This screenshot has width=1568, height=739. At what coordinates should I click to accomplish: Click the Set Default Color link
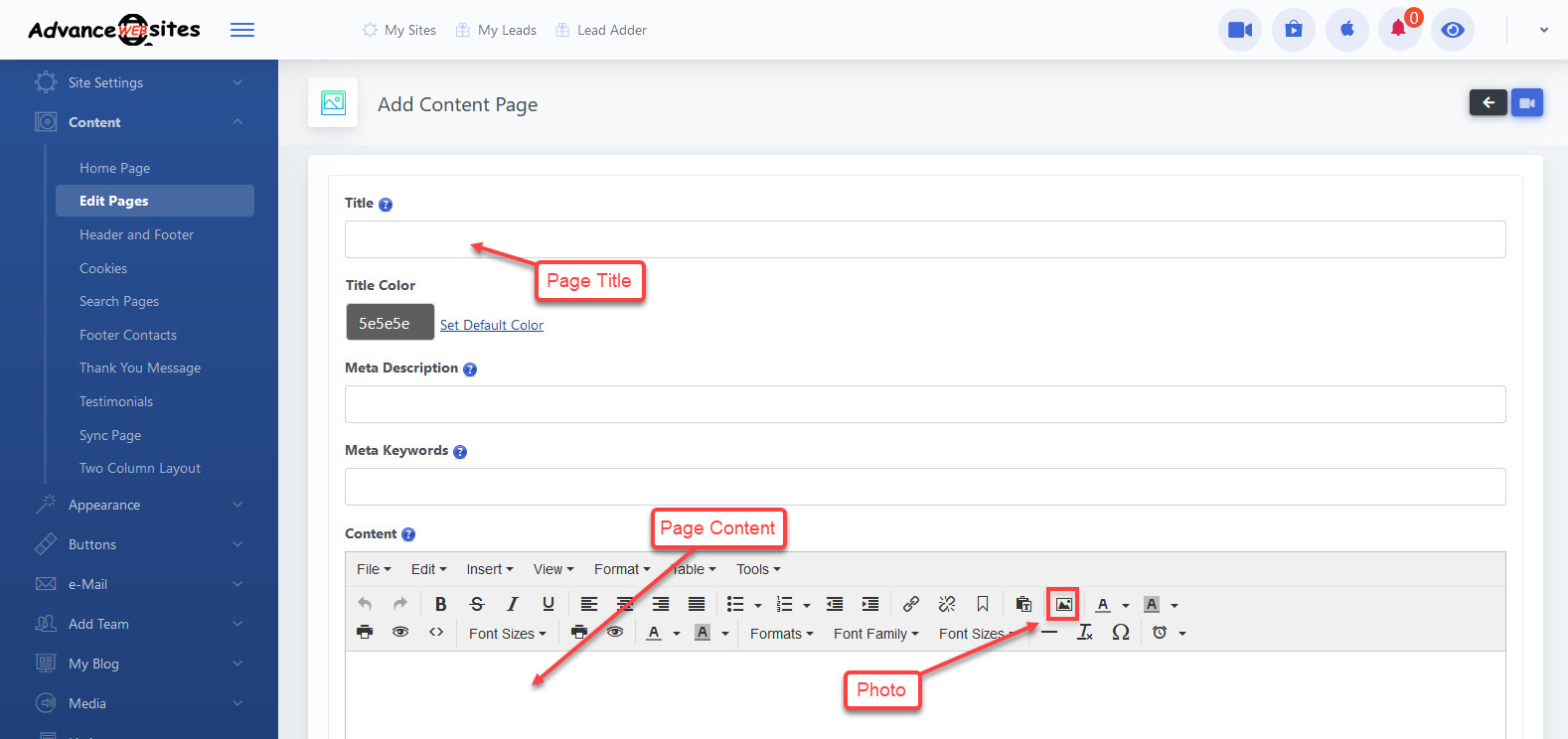click(492, 325)
